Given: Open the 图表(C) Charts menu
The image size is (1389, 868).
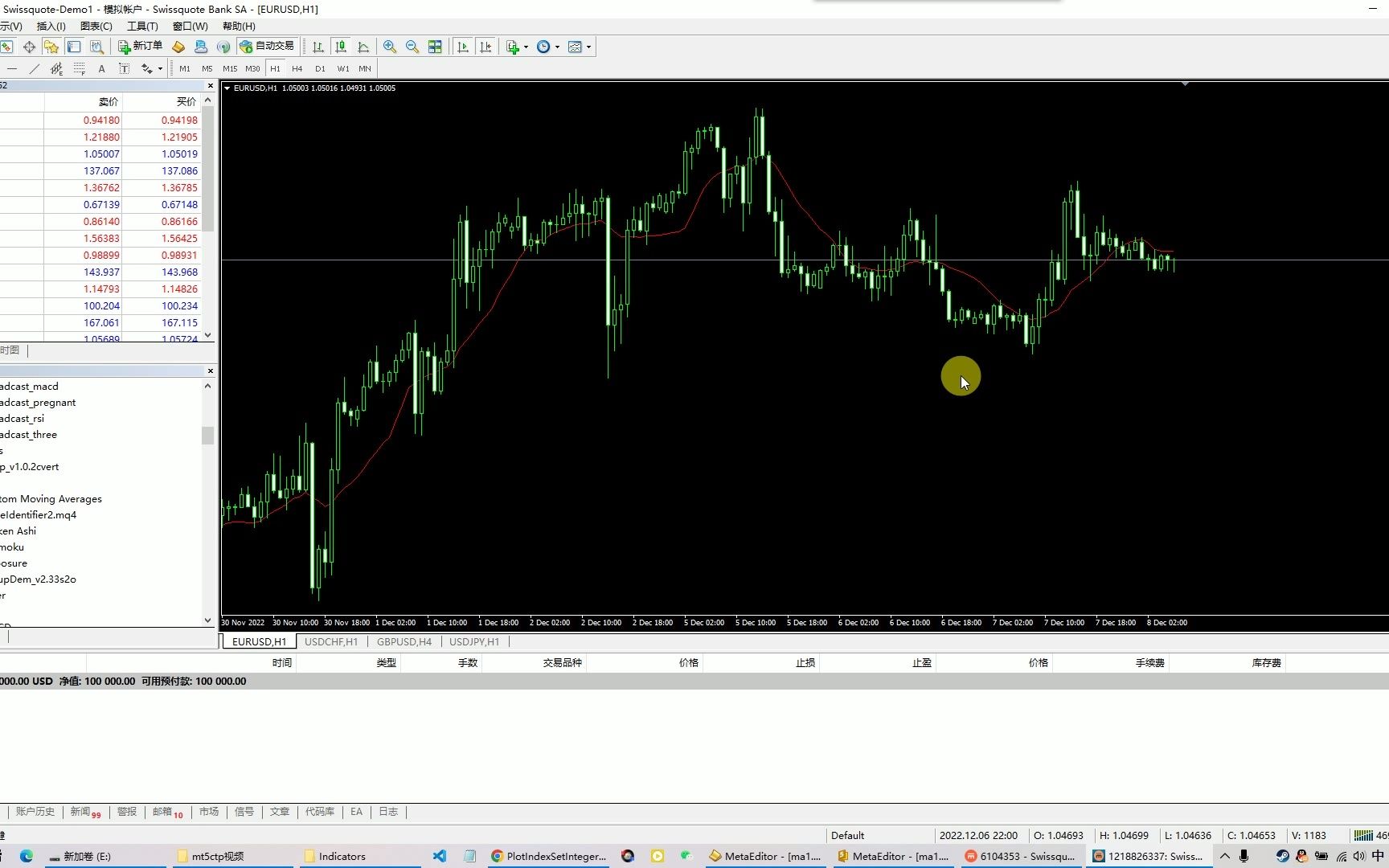Looking at the screenshot, I should (x=96, y=26).
